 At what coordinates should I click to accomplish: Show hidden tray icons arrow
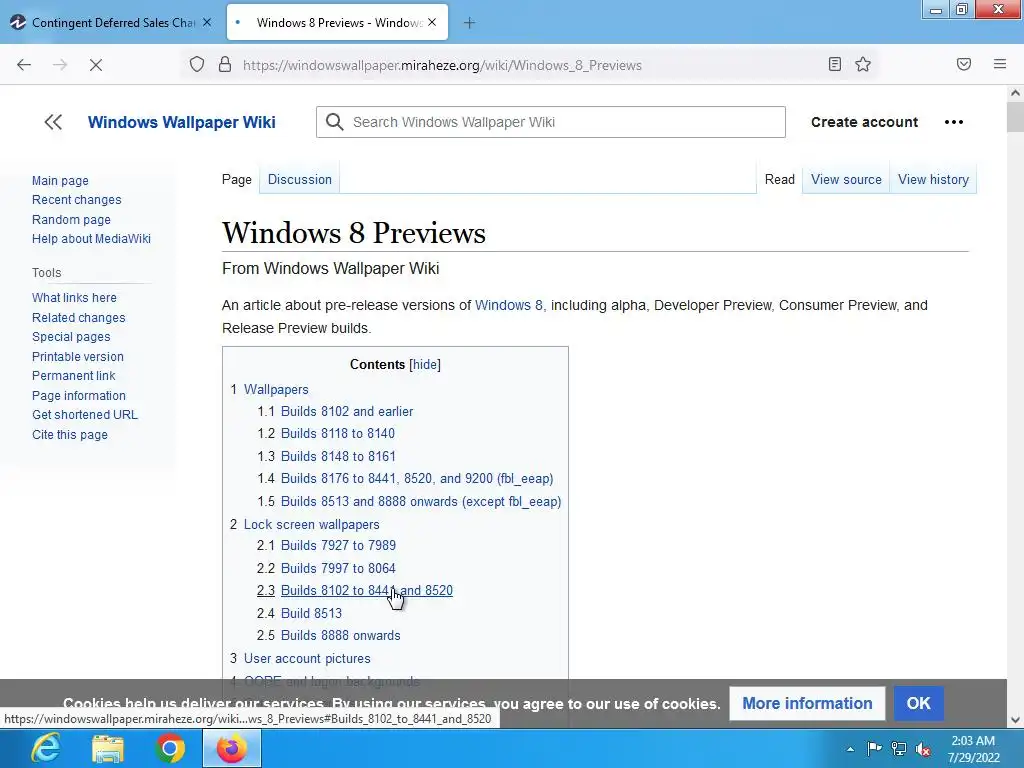click(850, 749)
